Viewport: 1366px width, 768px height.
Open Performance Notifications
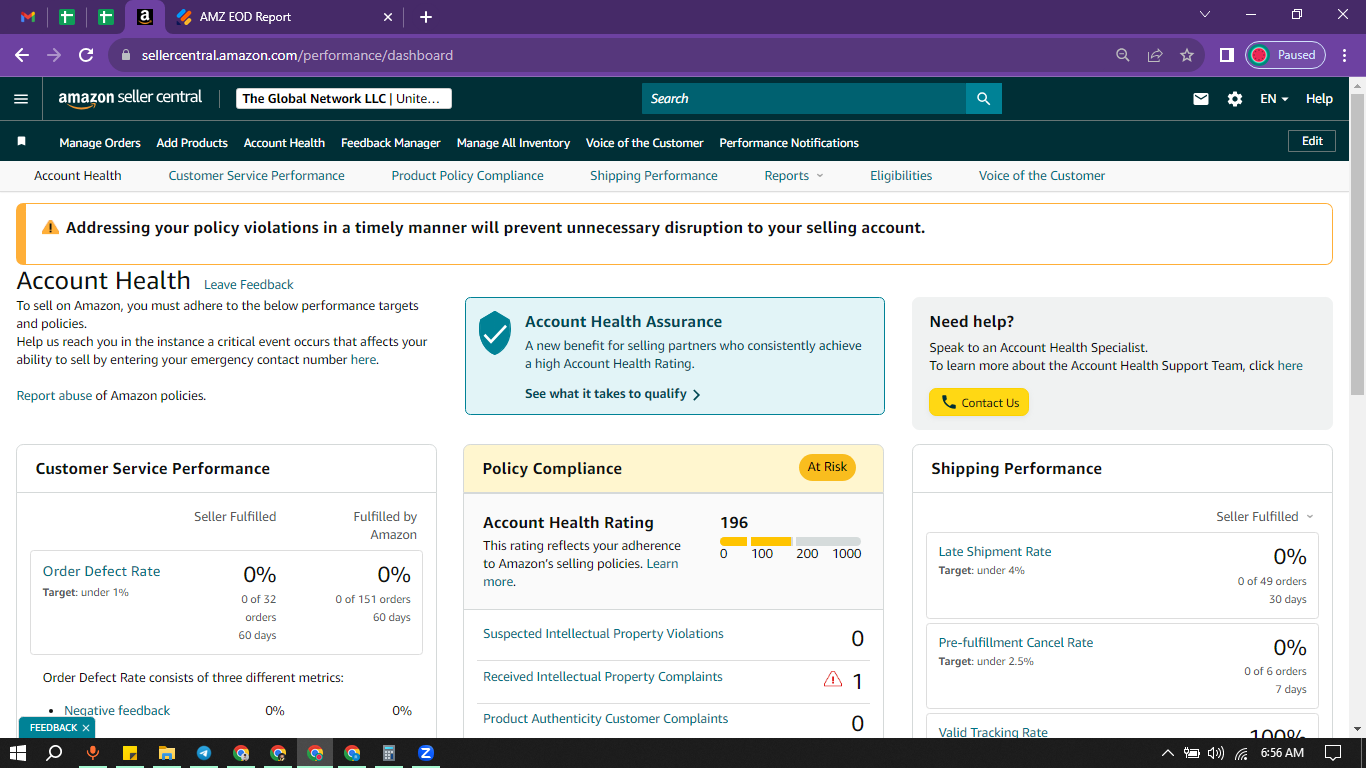(789, 143)
